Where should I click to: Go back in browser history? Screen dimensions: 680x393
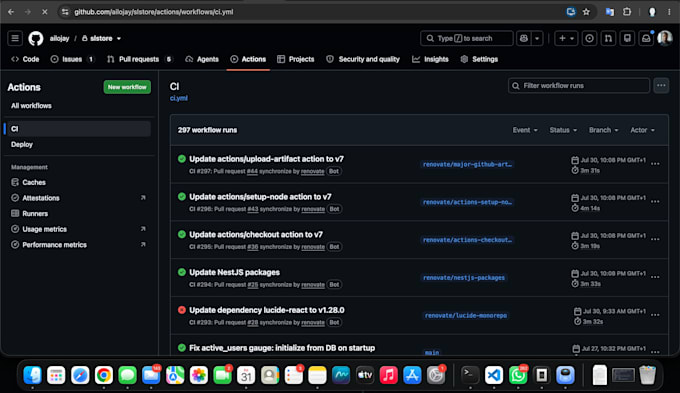pos(11,12)
